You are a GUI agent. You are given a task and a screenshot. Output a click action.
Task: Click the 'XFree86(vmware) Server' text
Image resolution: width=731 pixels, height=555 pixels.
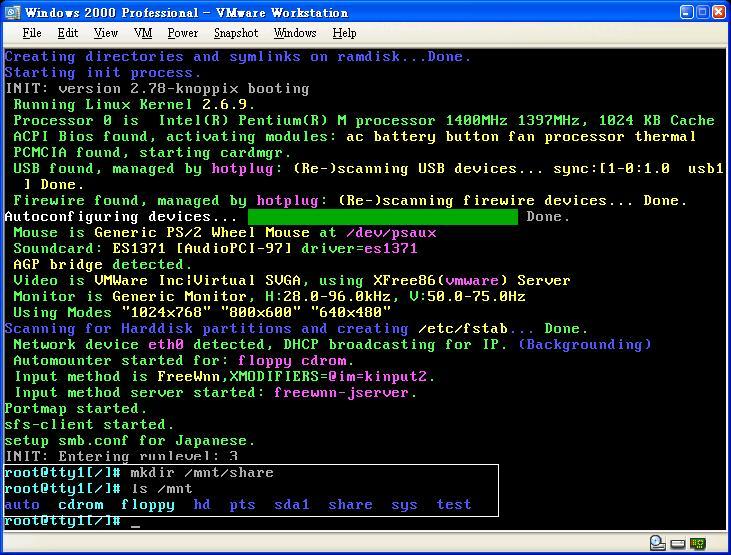coord(471,281)
